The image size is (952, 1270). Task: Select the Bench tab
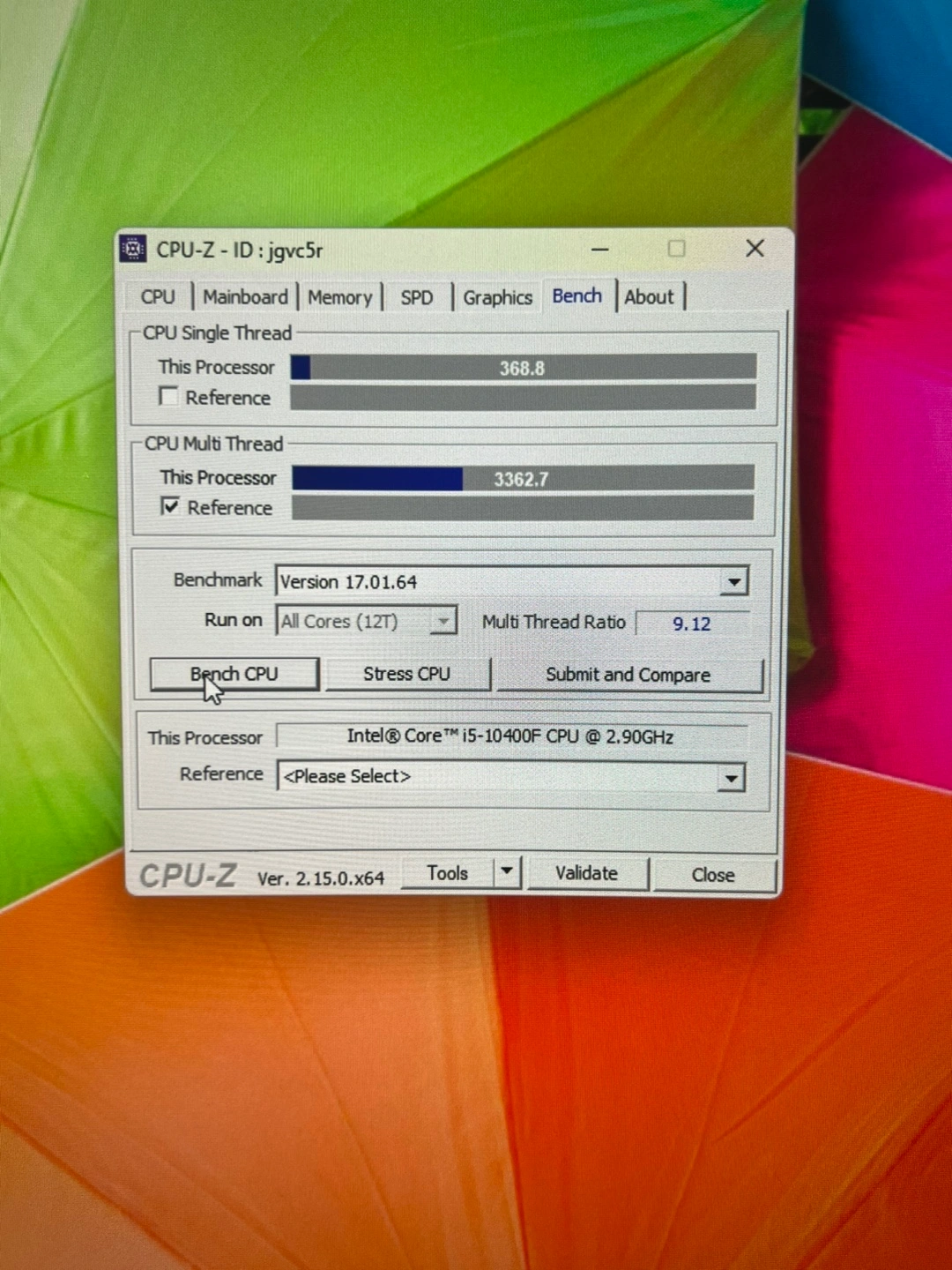coord(577,296)
